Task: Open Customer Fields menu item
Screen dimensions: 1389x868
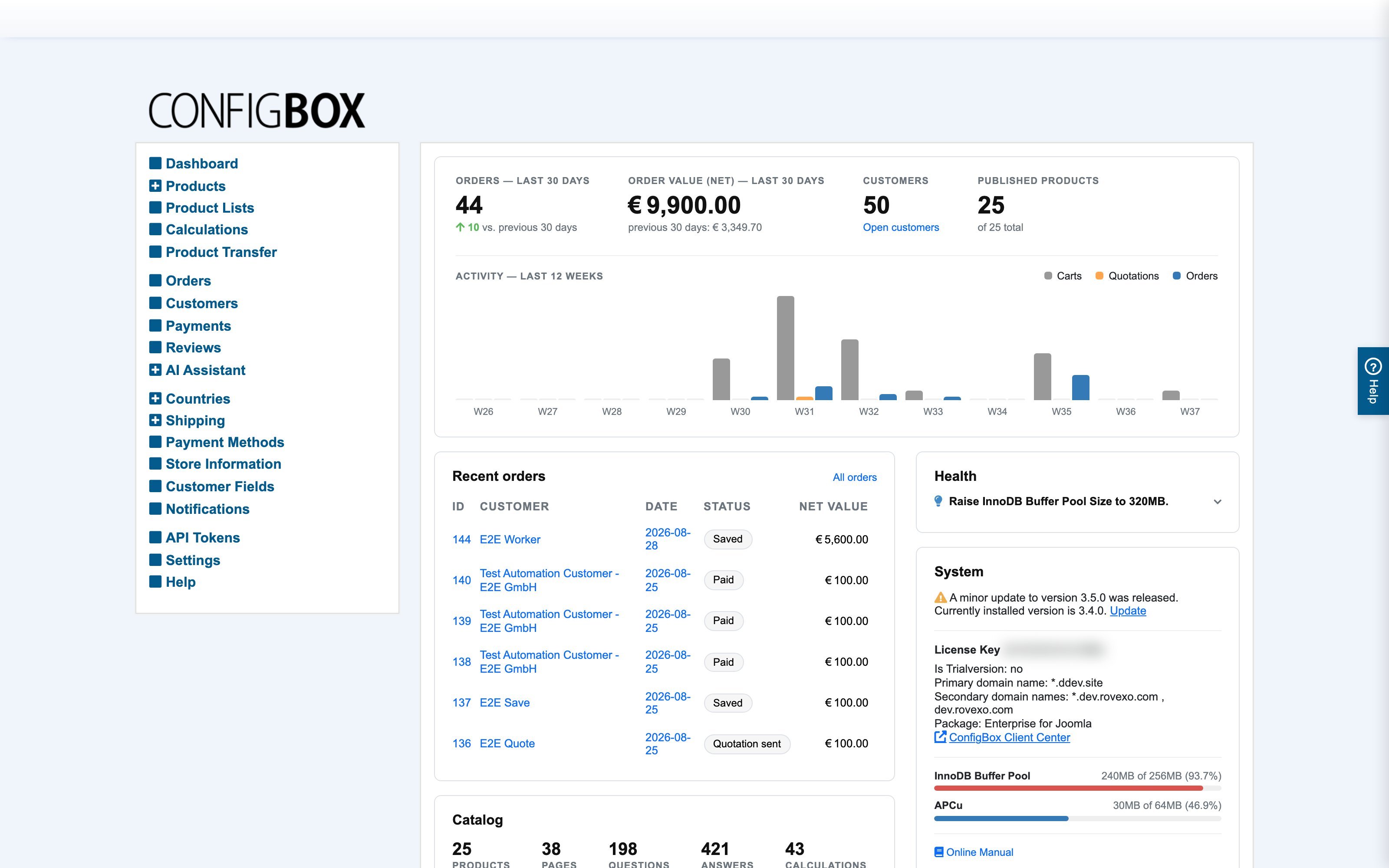Action: [x=220, y=486]
